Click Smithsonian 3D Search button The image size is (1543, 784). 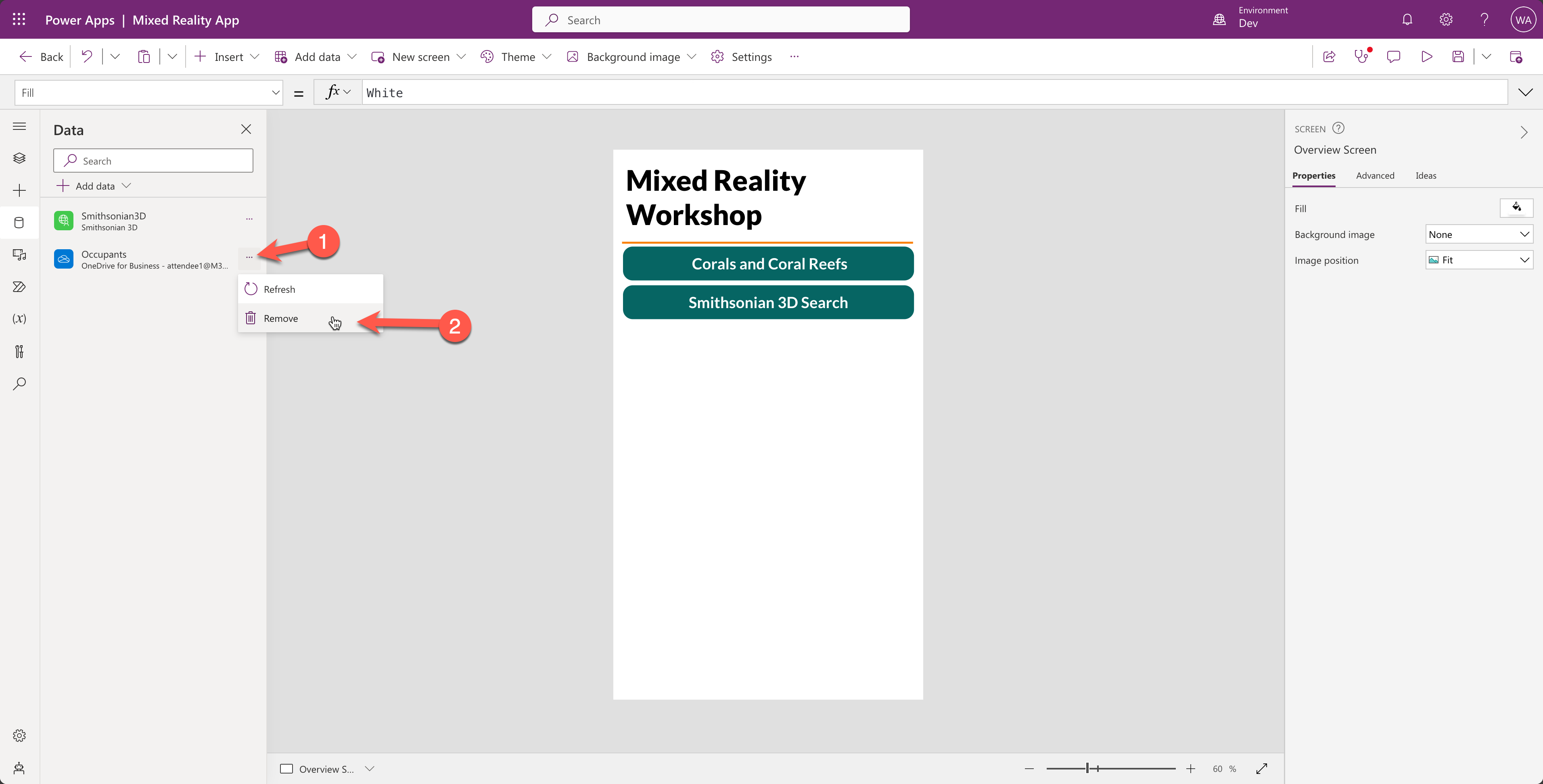[x=768, y=302]
